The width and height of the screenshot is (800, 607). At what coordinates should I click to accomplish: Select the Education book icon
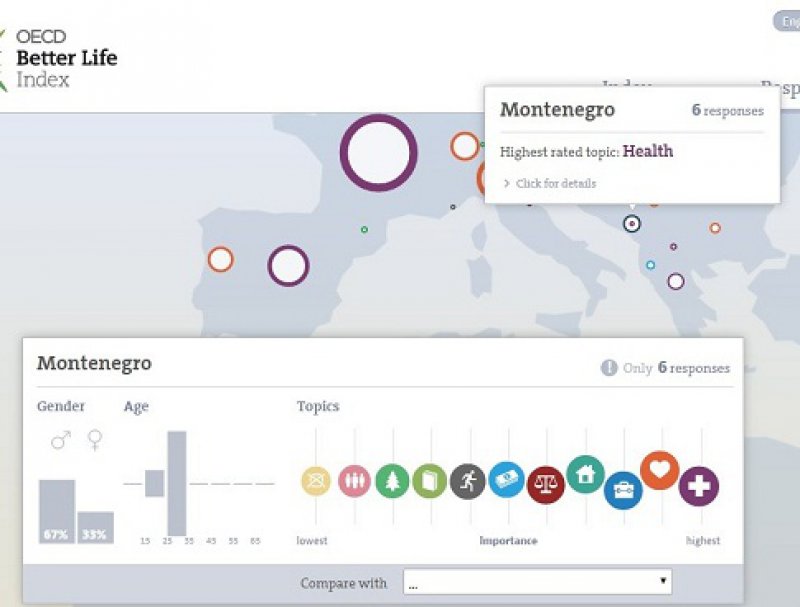click(x=429, y=482)
